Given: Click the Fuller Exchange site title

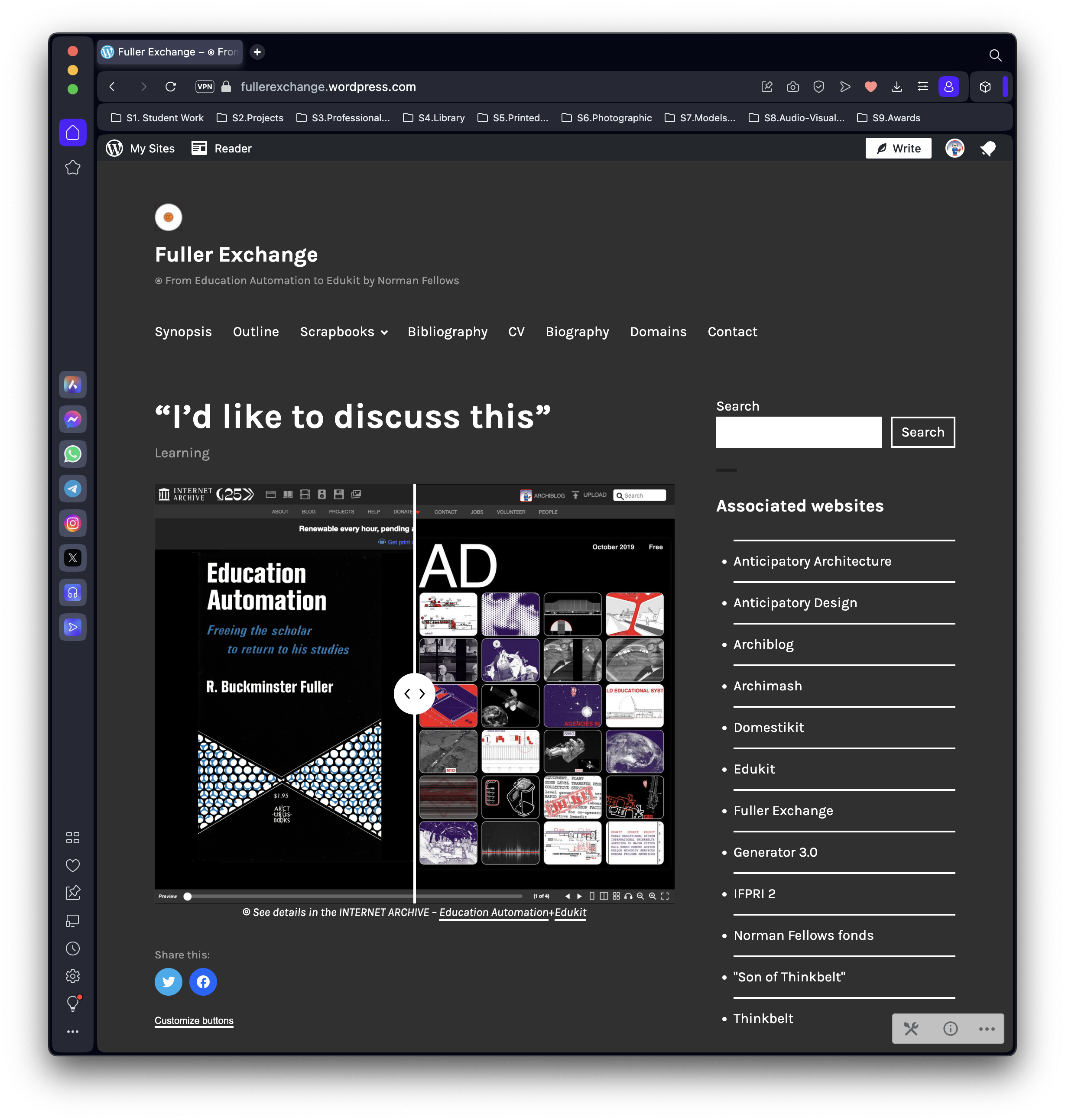Looking at the screenshot, I should (x=236, y=255).
